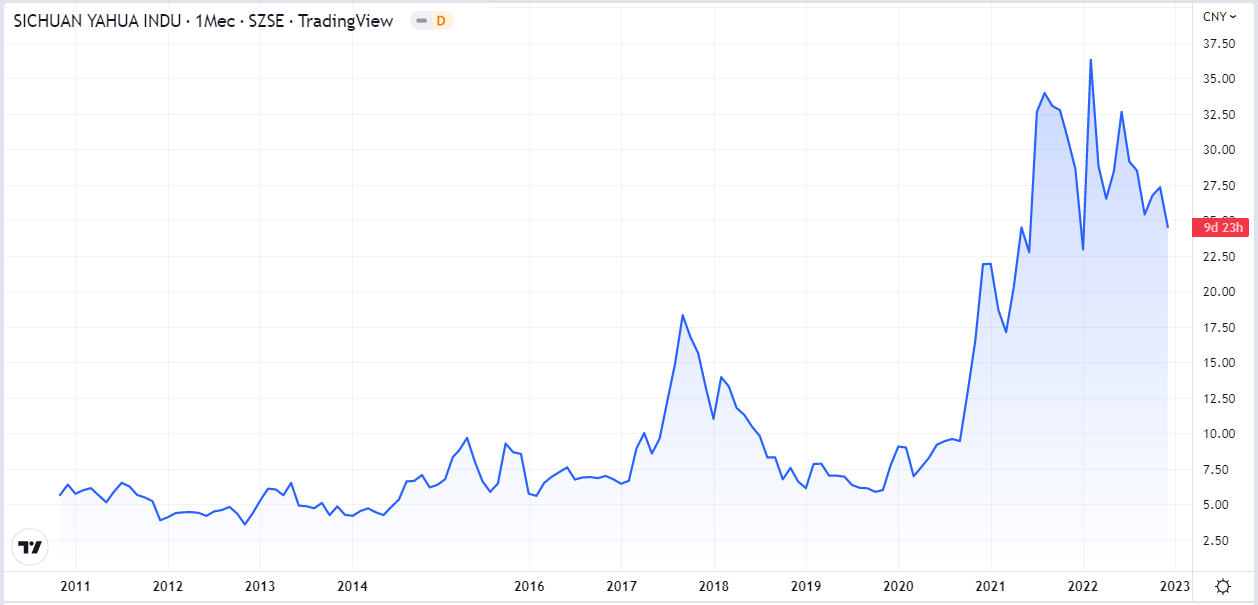The image size is (1258, 605).
Task: Select the 2011 label on the time axis
Action: pyautogui.click(x=75, y=586)
